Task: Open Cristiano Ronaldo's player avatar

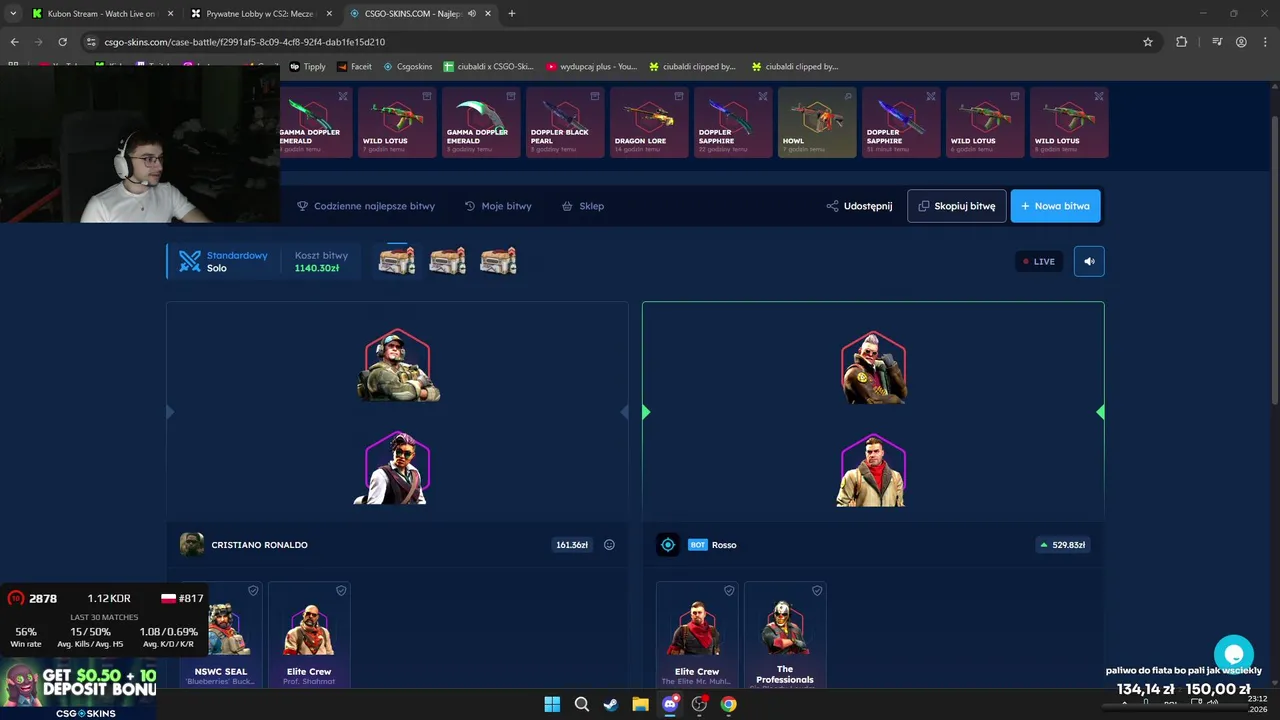Action: (x=191, y=545)
